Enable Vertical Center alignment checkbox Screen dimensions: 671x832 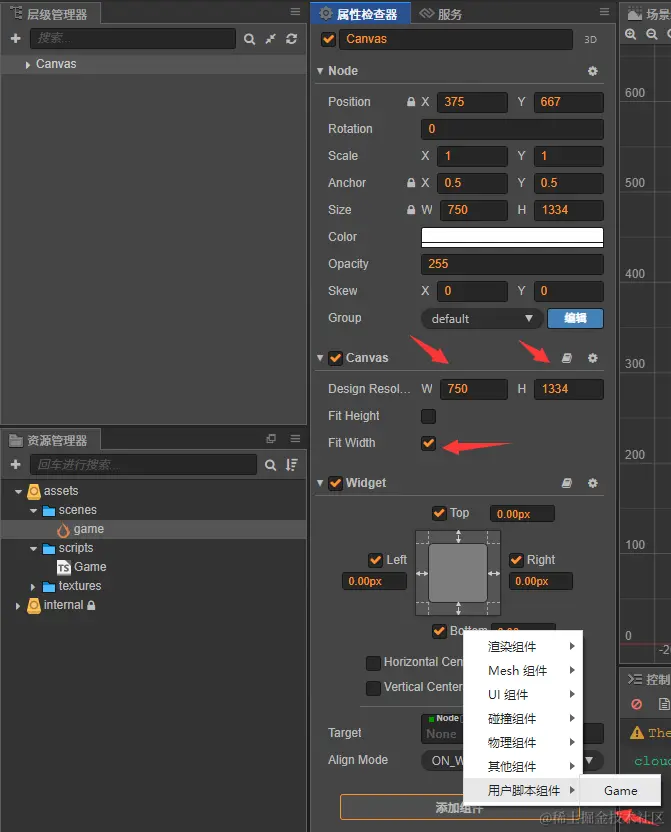373,688
